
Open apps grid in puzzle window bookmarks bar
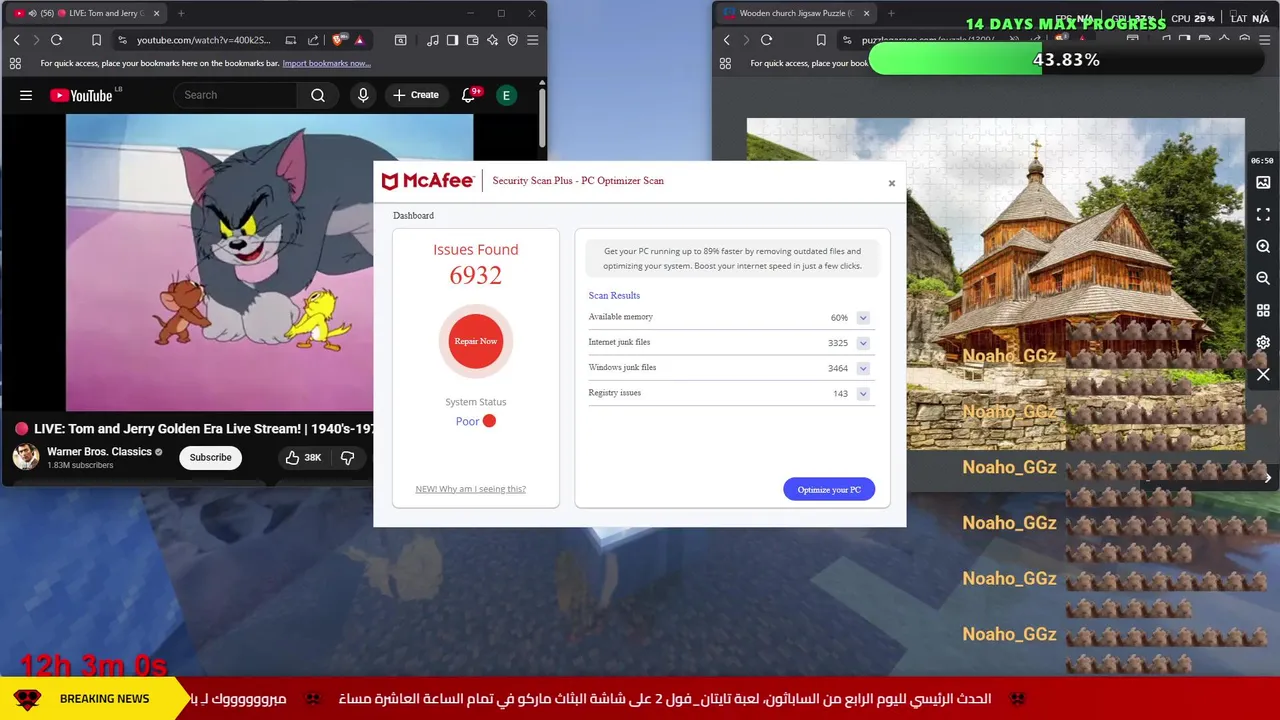tap(725, 63)
